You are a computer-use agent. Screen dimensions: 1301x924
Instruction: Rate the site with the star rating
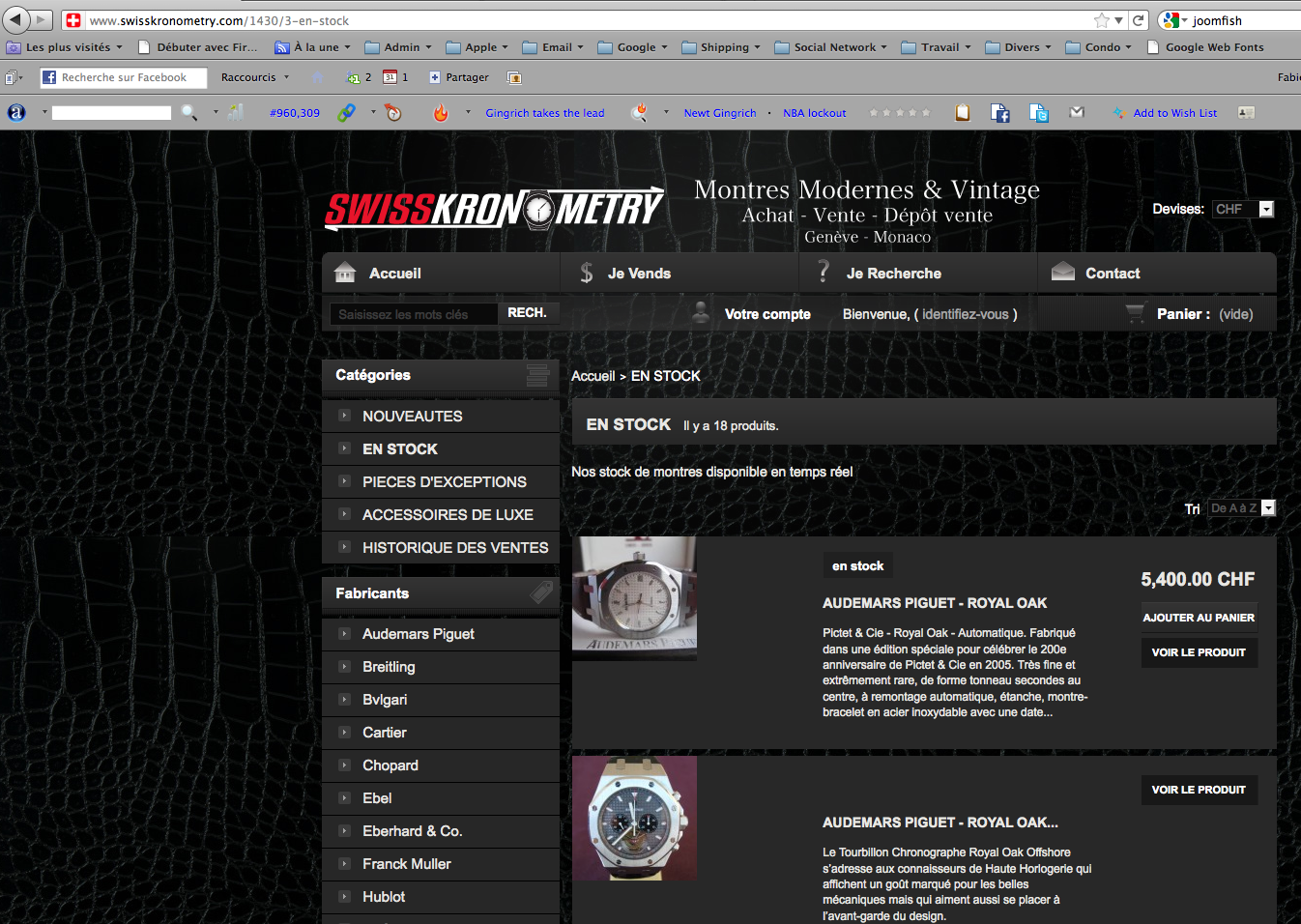[x=900, y=113]
